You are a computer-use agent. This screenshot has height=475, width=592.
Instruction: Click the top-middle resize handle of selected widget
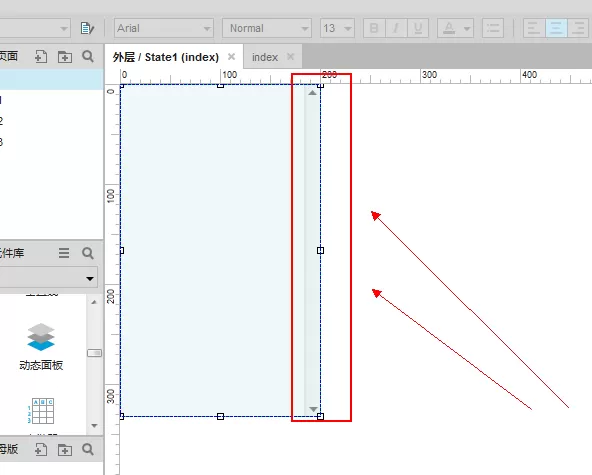220,86
